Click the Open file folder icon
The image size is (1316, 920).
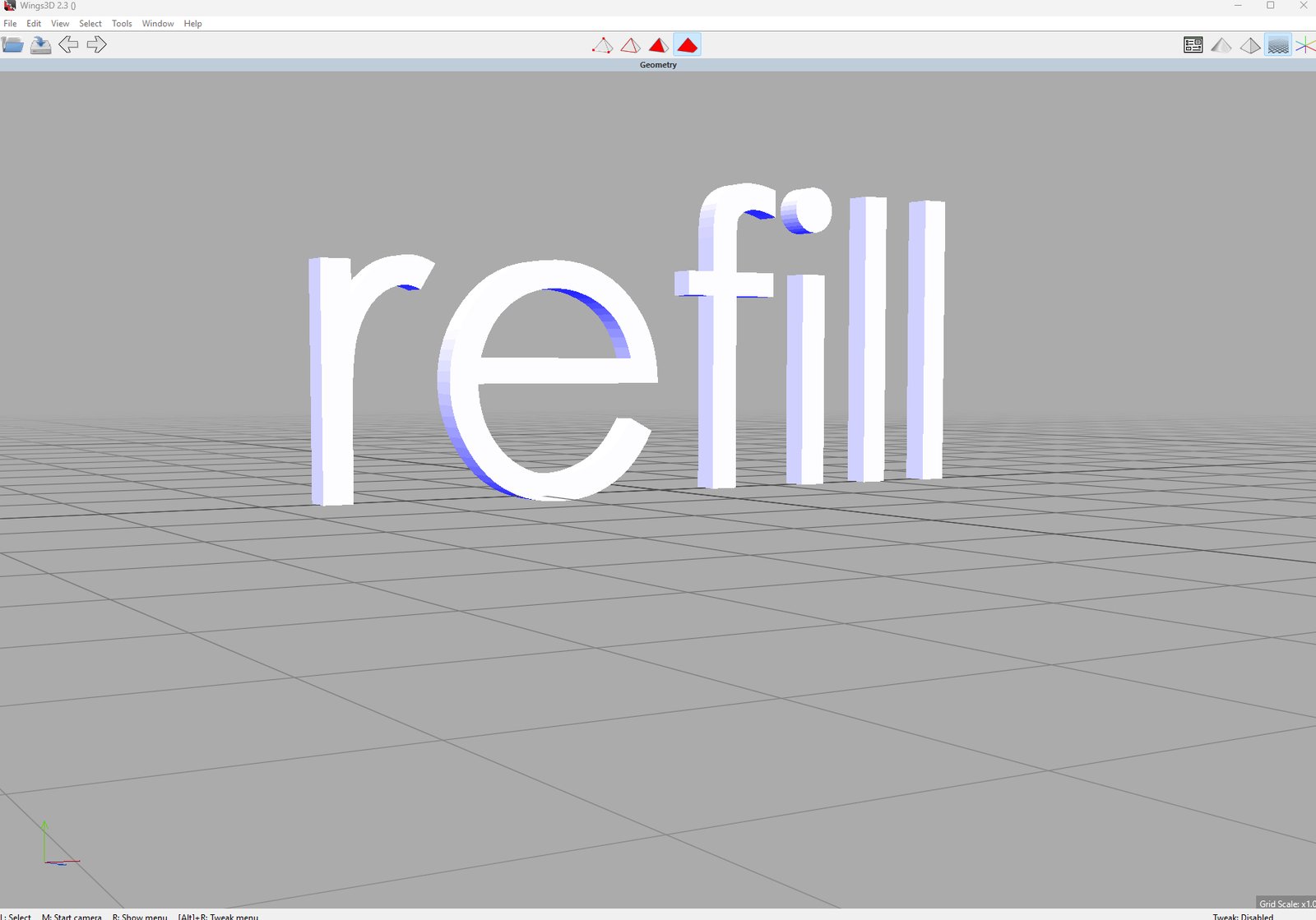point(12,45)
